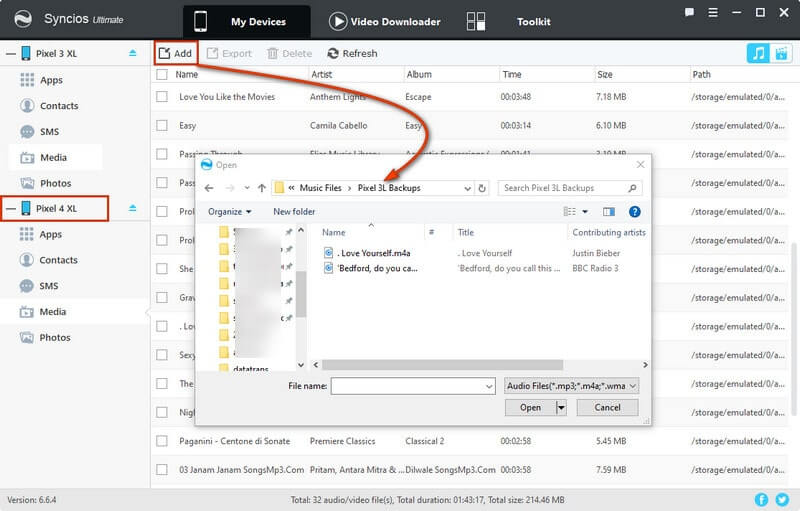Toggle the preview pane icon
Screen dimensions: 800x511
click(609, 212)
